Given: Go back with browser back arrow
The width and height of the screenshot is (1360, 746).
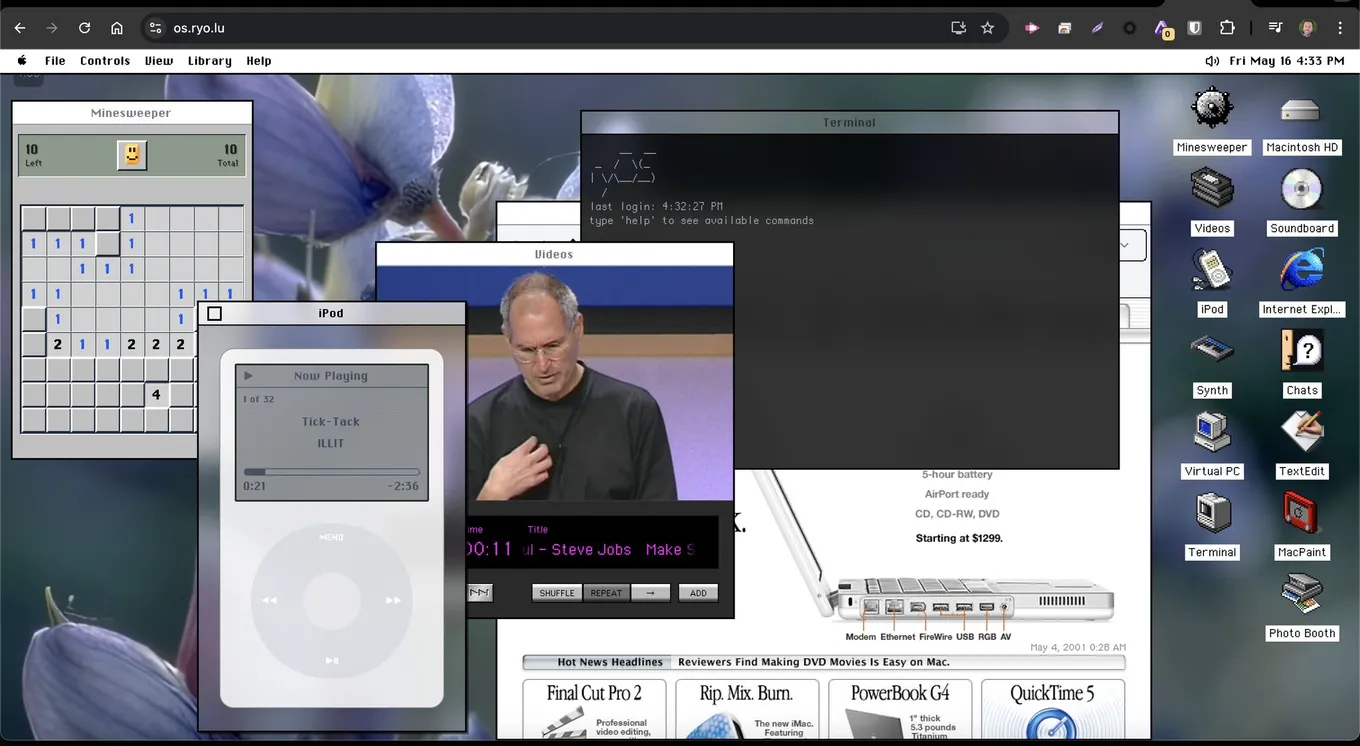Looking at the screenshot, I should pyautogui.click(x=20, y=28).
